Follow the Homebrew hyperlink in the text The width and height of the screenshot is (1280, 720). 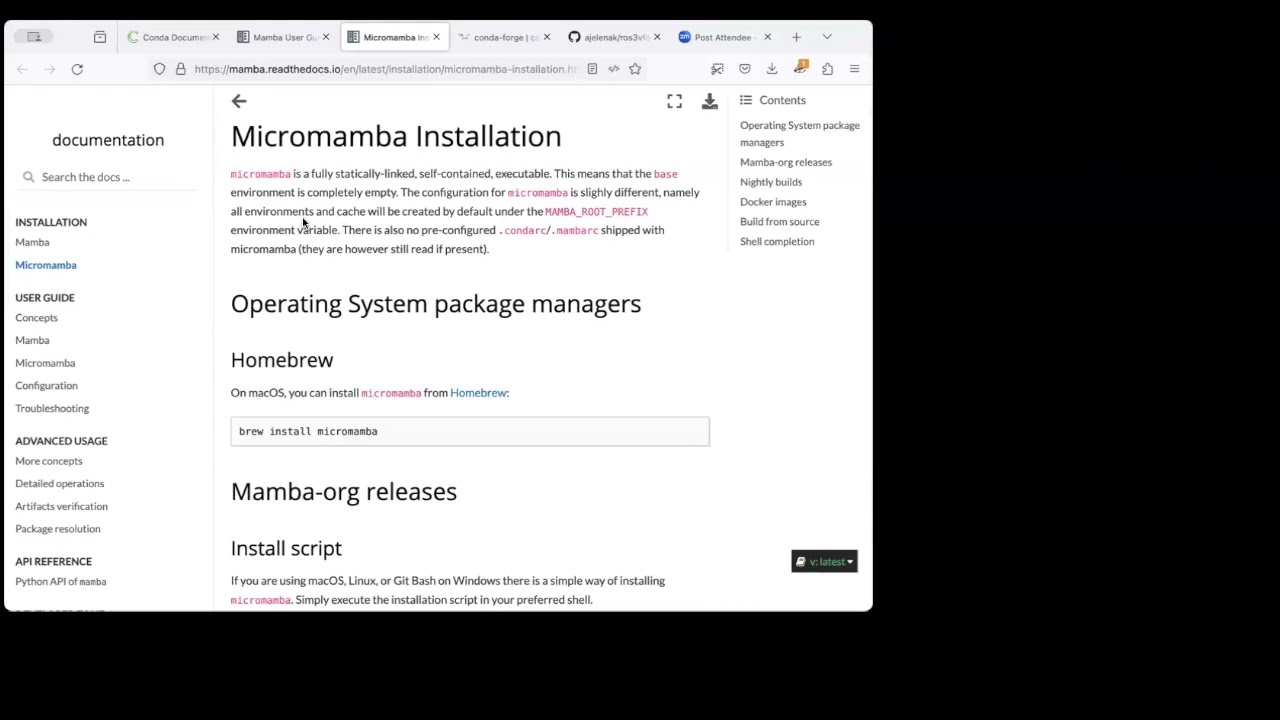tap(478, 393)
